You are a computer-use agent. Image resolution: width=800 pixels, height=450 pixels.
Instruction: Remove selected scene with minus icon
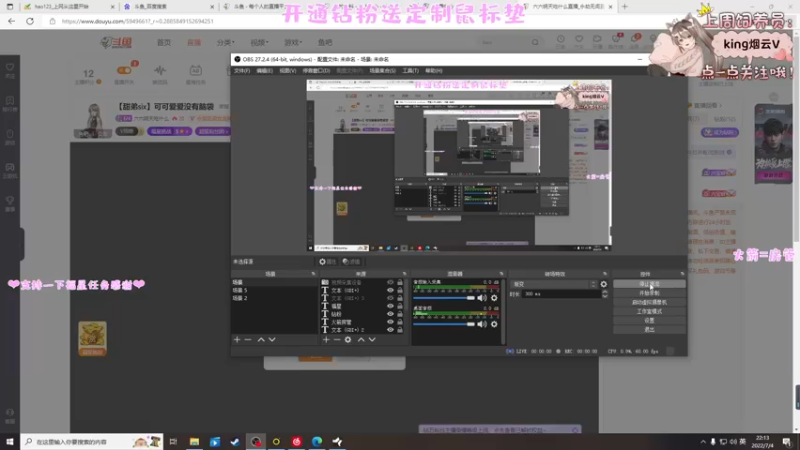point(248,340)
